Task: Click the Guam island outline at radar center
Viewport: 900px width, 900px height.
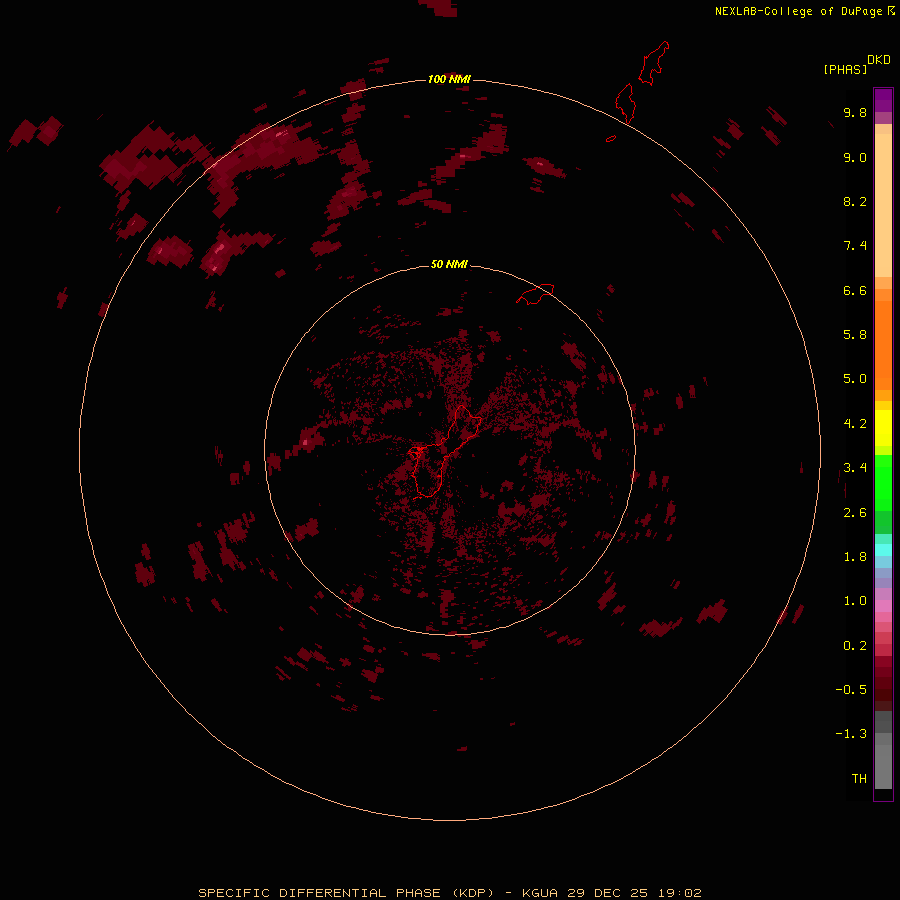Action: [445, 451]
